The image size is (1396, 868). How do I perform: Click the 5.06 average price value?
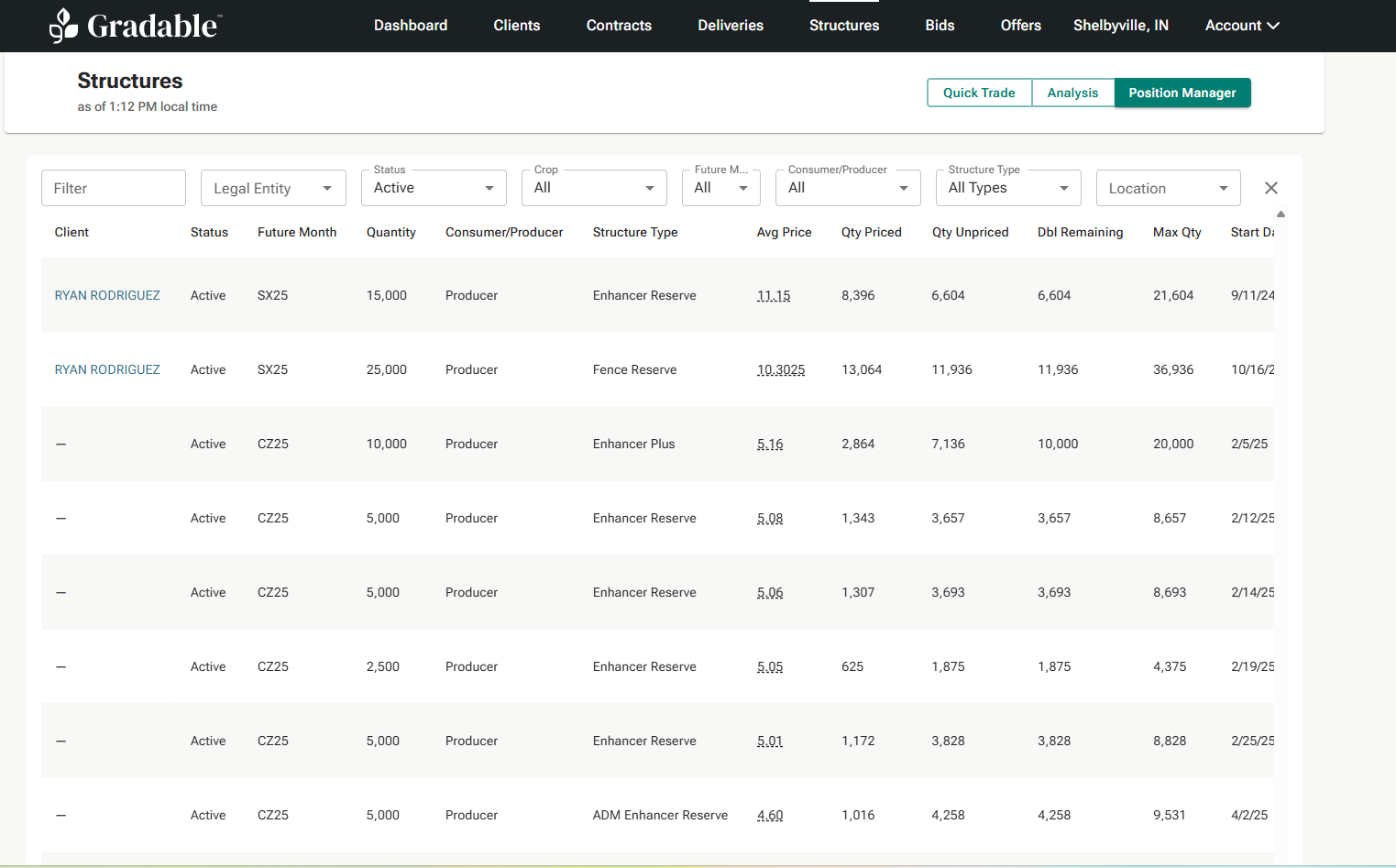(770, 592)
